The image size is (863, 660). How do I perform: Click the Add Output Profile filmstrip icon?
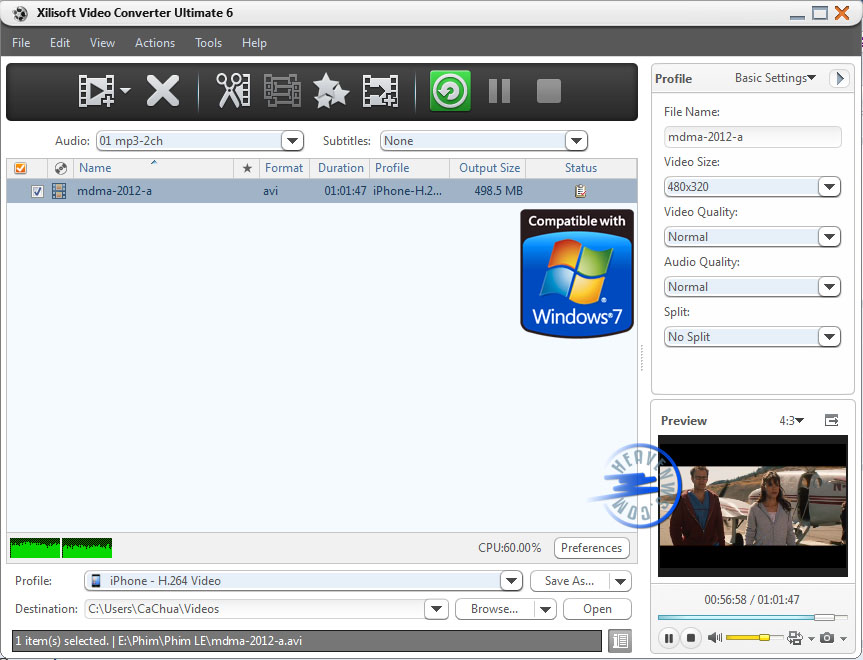[380, 92]
